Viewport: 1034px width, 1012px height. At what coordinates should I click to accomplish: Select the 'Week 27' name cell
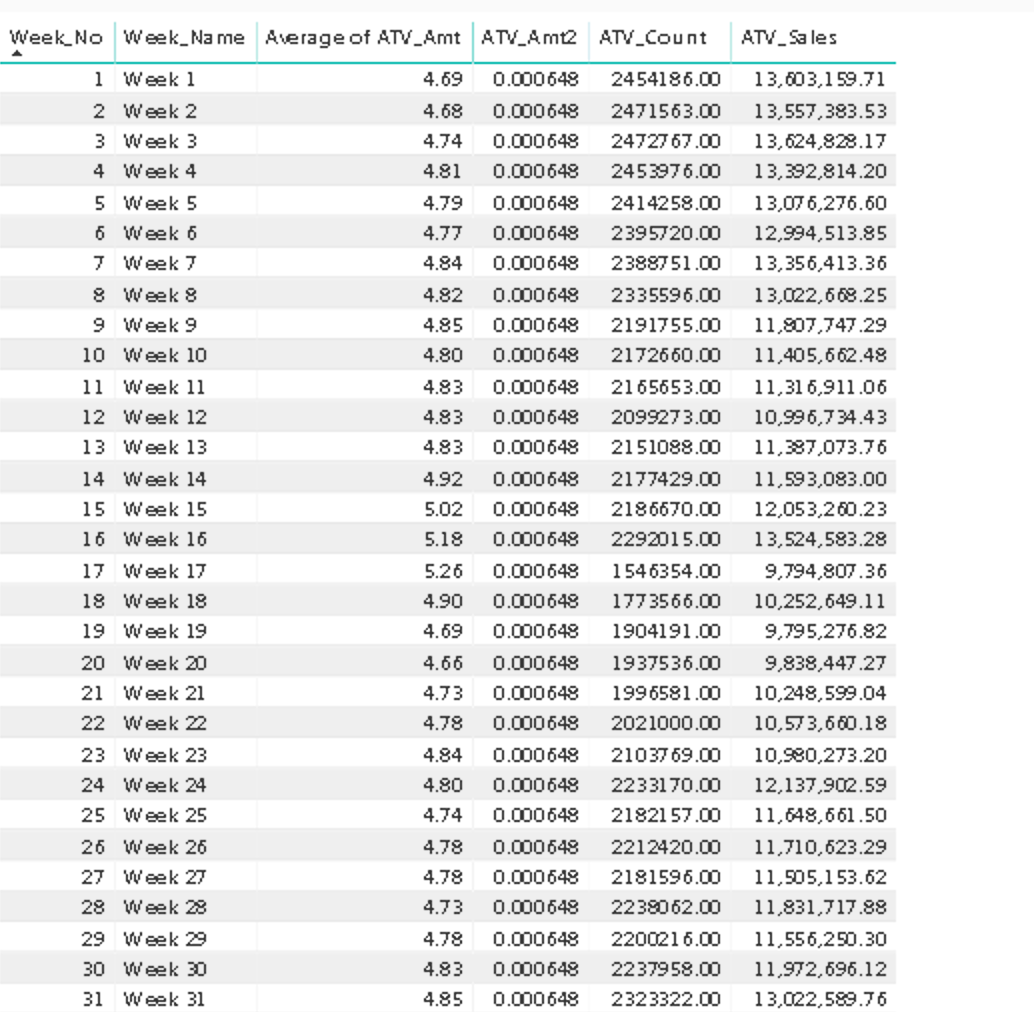pyautogui.click(x=165, y=877)
